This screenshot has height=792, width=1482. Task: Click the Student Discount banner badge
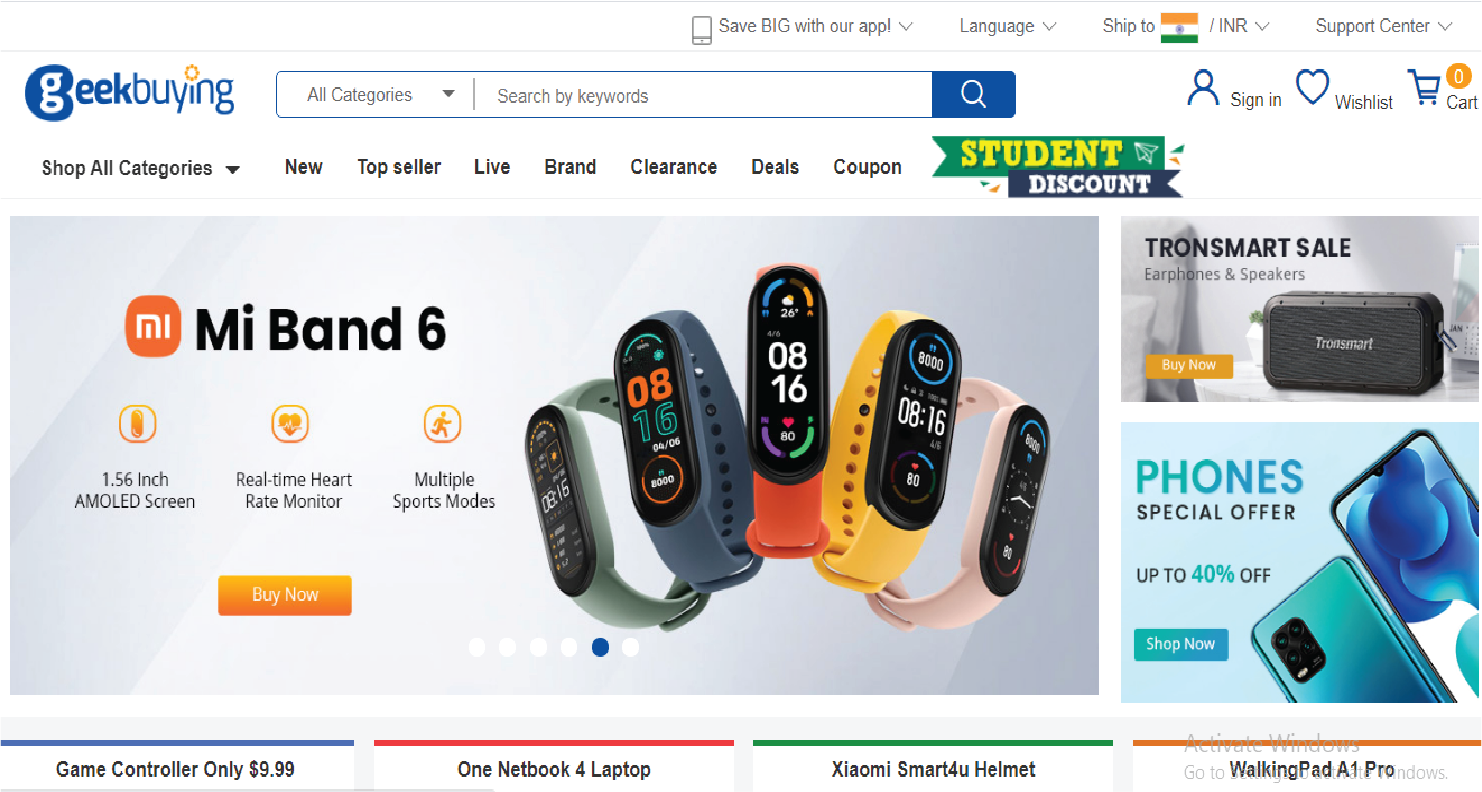click(x=1058, y=167)
